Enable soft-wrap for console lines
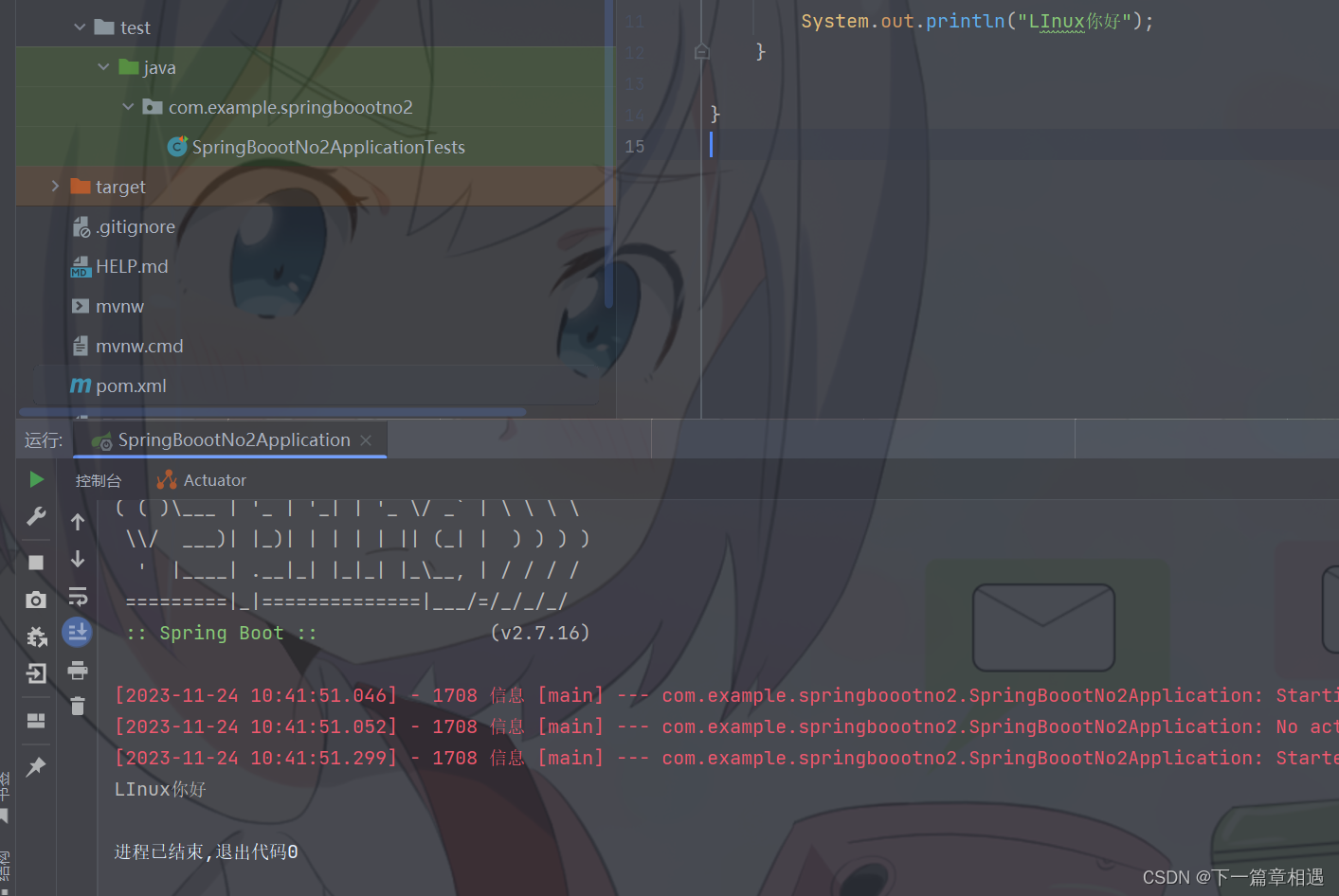This screenshot has width=1339, height=896. 77,596
